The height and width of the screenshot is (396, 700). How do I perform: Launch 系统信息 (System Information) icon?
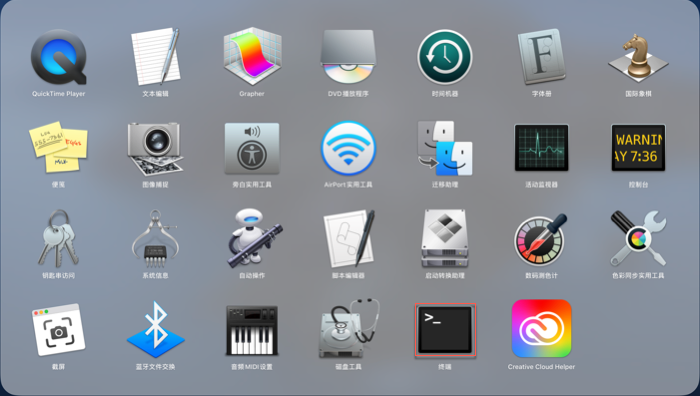click(155, 239)
